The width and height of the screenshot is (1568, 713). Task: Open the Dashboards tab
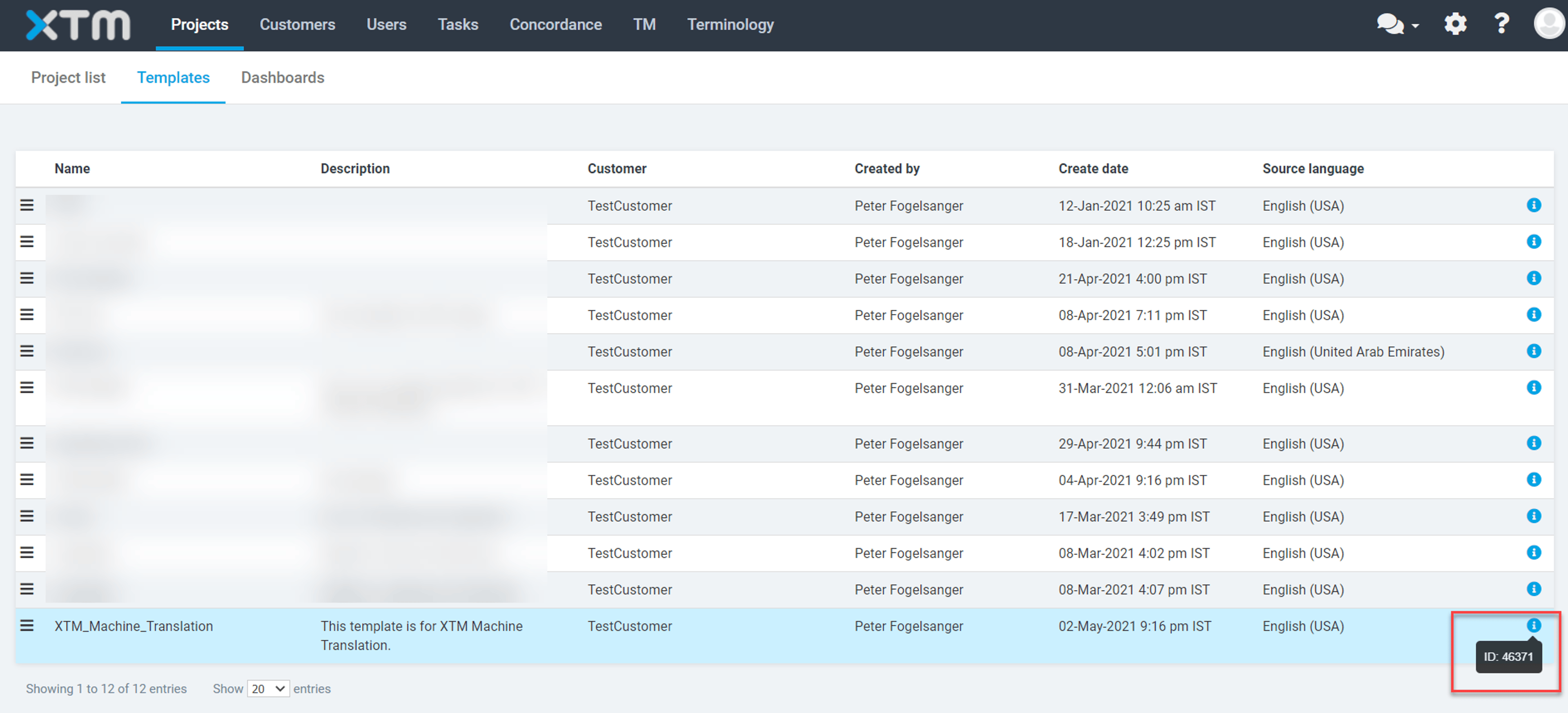(283, 77)
